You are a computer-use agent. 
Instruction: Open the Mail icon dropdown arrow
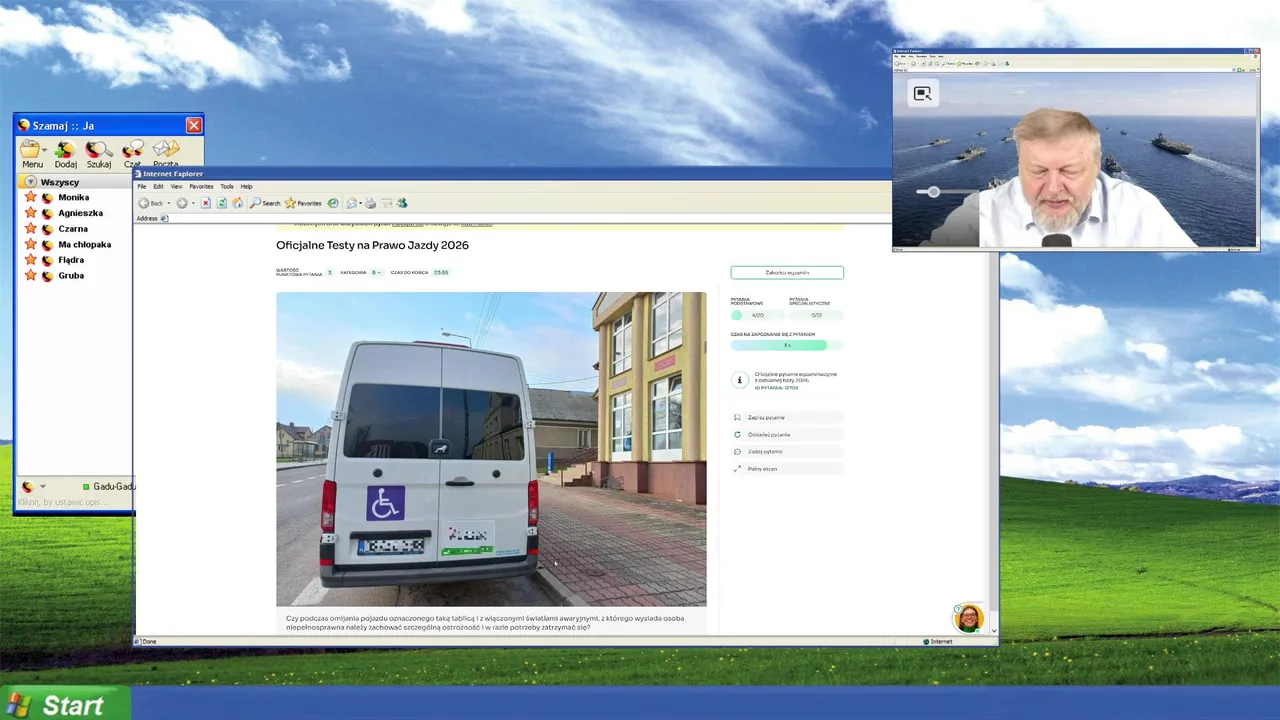coord(360,203)
